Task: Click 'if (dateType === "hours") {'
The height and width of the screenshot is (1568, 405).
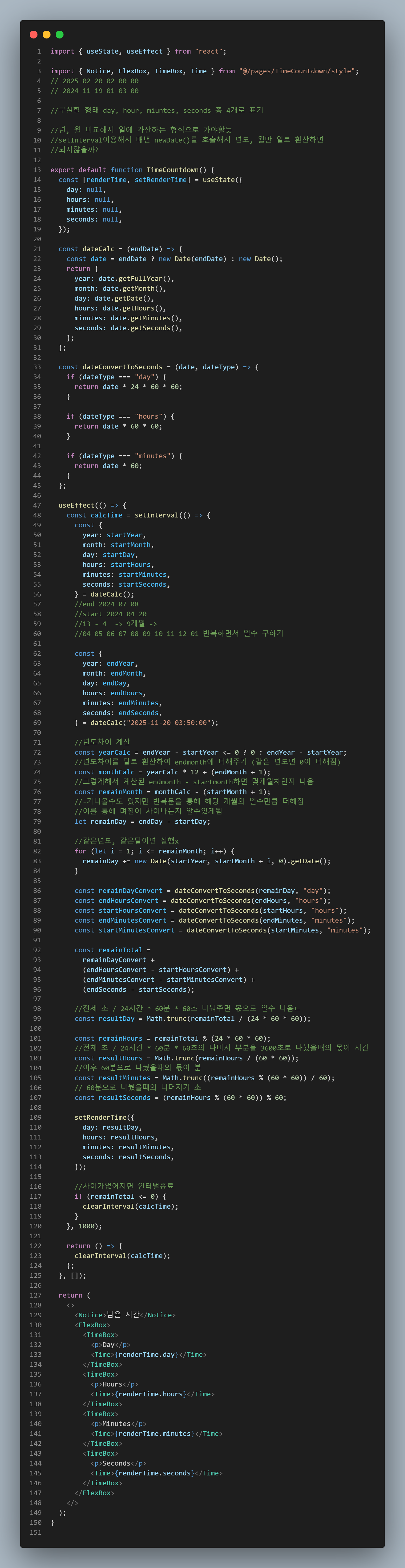Action: (x=121, y=417)
